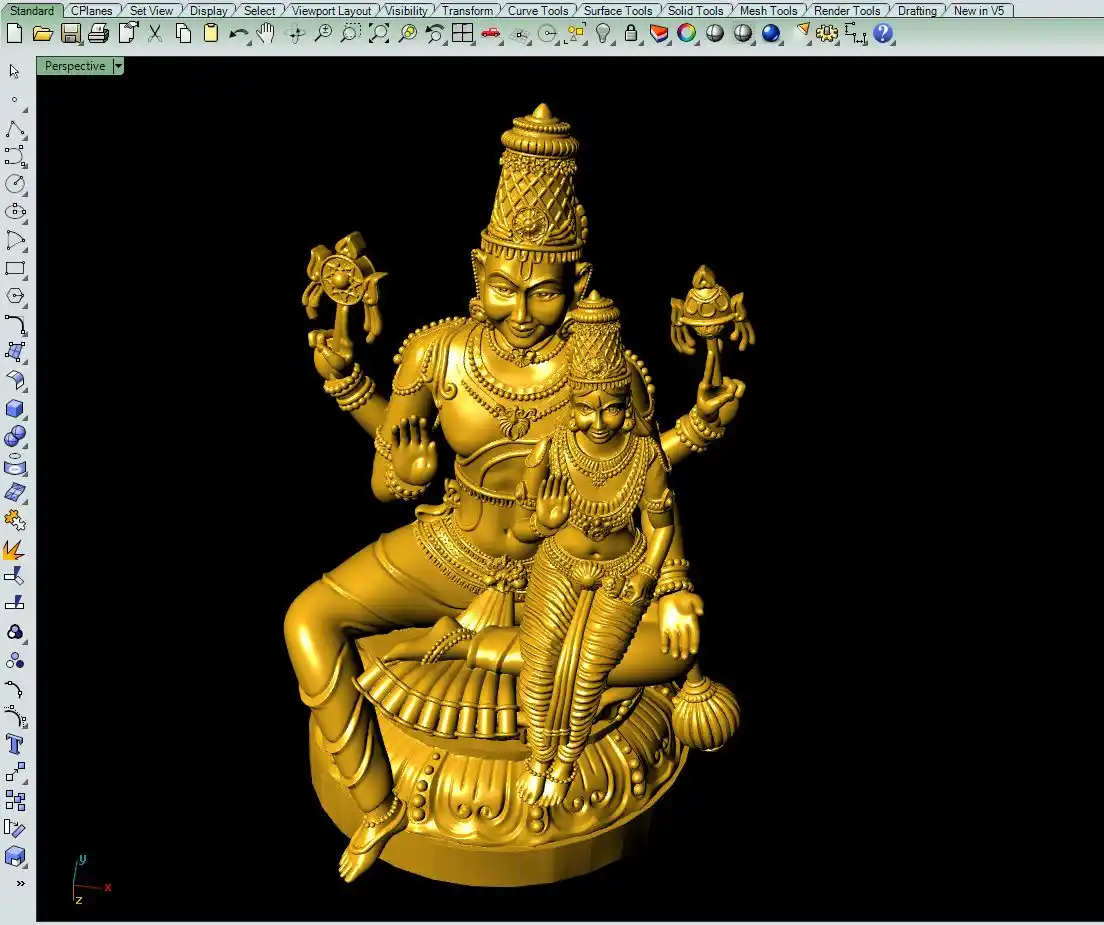
Task: Open the four-viewport layout icon
Action: click(462, 33)
